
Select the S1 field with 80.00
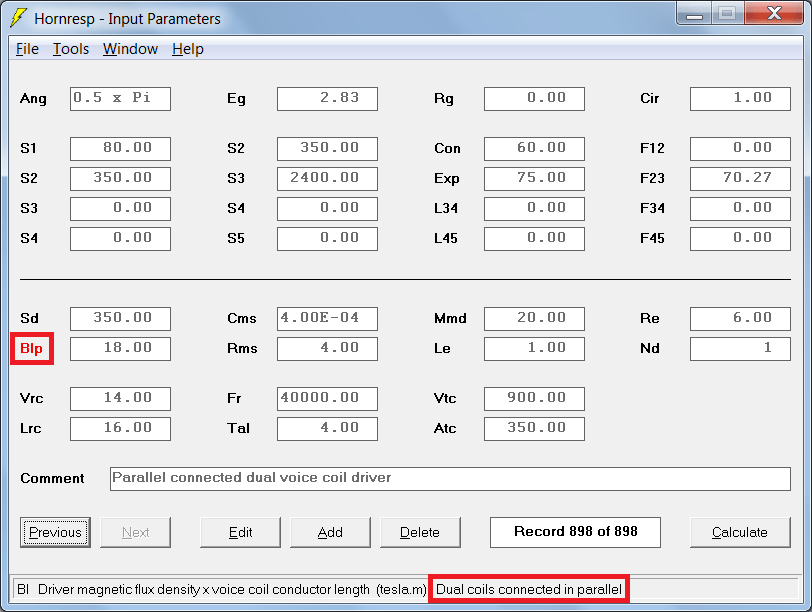(120, 149)
